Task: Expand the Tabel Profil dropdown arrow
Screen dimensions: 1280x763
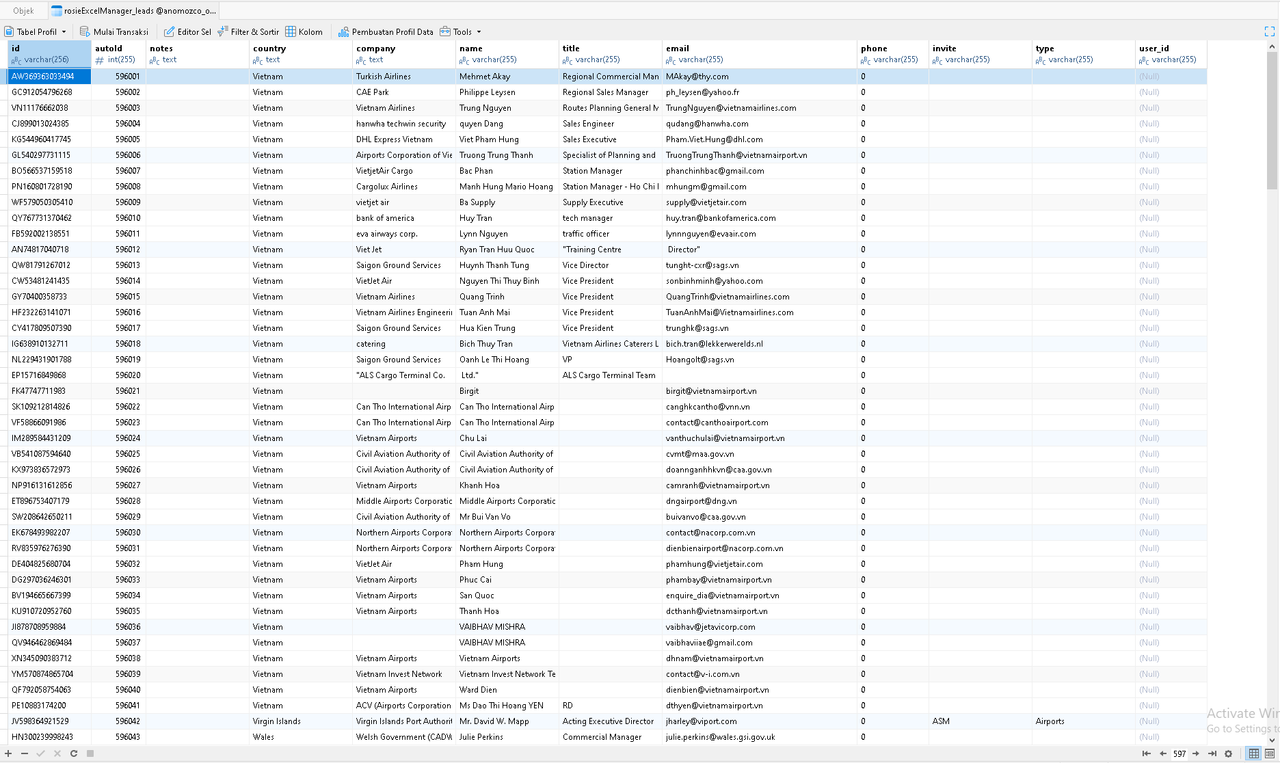Action: [x=64, y=32]
